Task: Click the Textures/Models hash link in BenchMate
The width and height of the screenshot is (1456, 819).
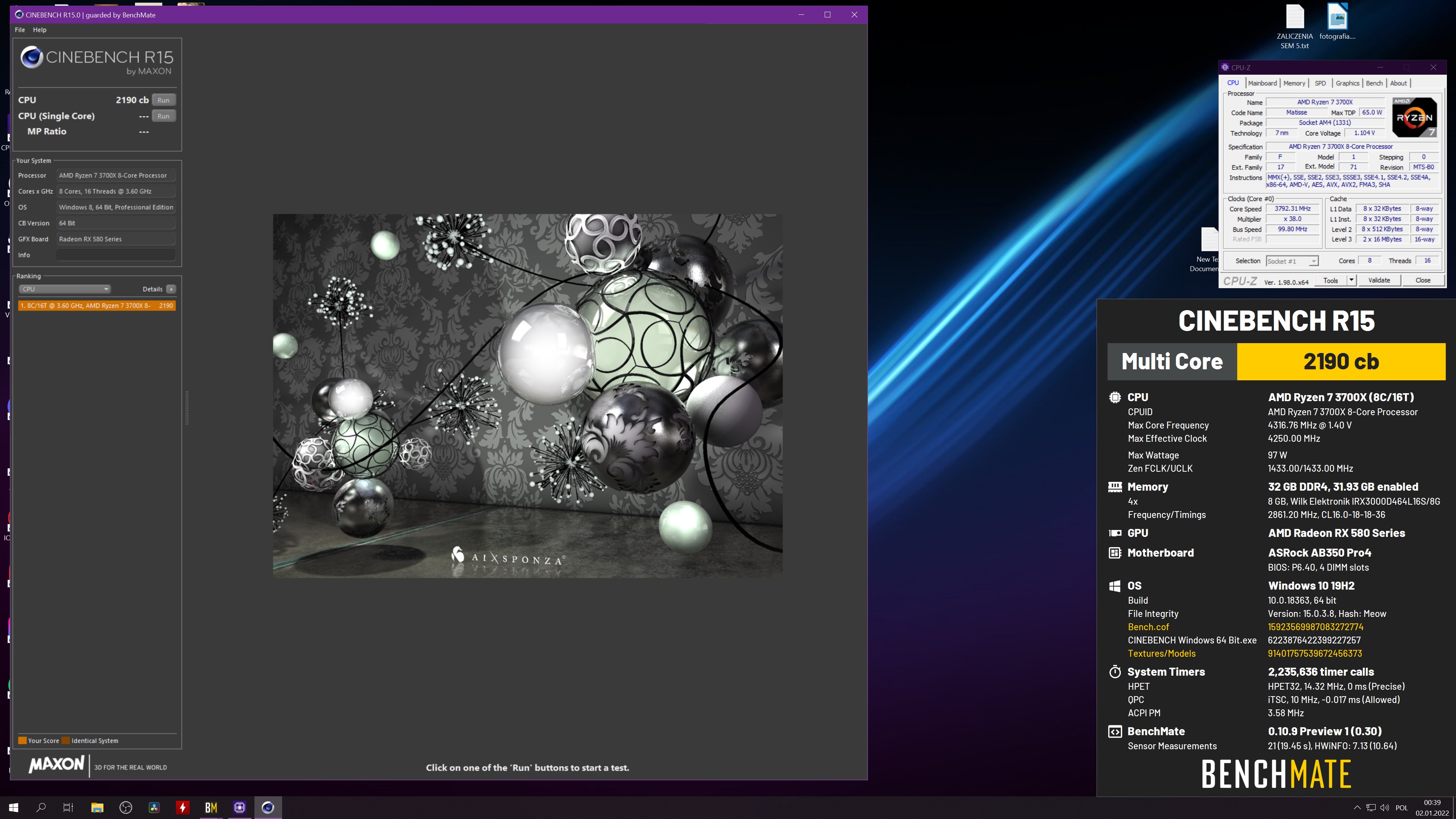Action: (1315, 653)
